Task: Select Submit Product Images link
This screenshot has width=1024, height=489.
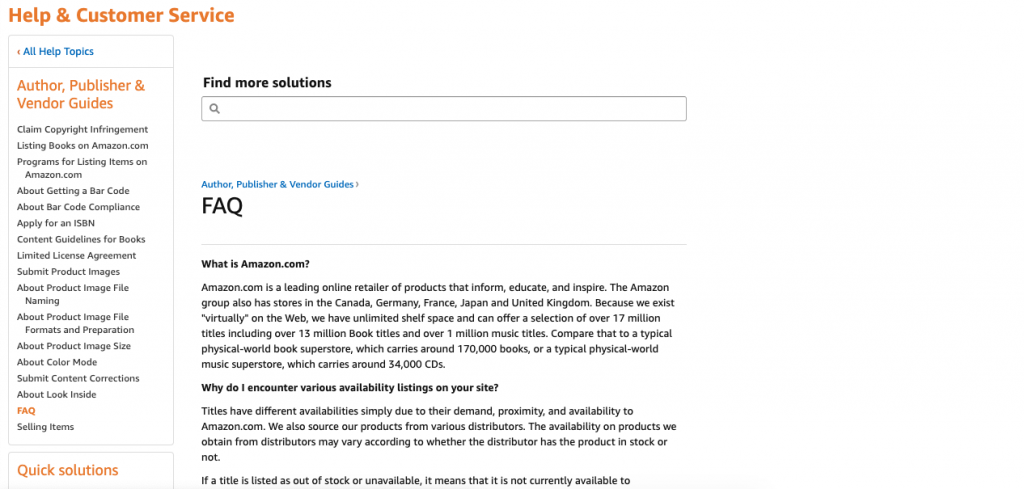Action: [x=68, y=271]
